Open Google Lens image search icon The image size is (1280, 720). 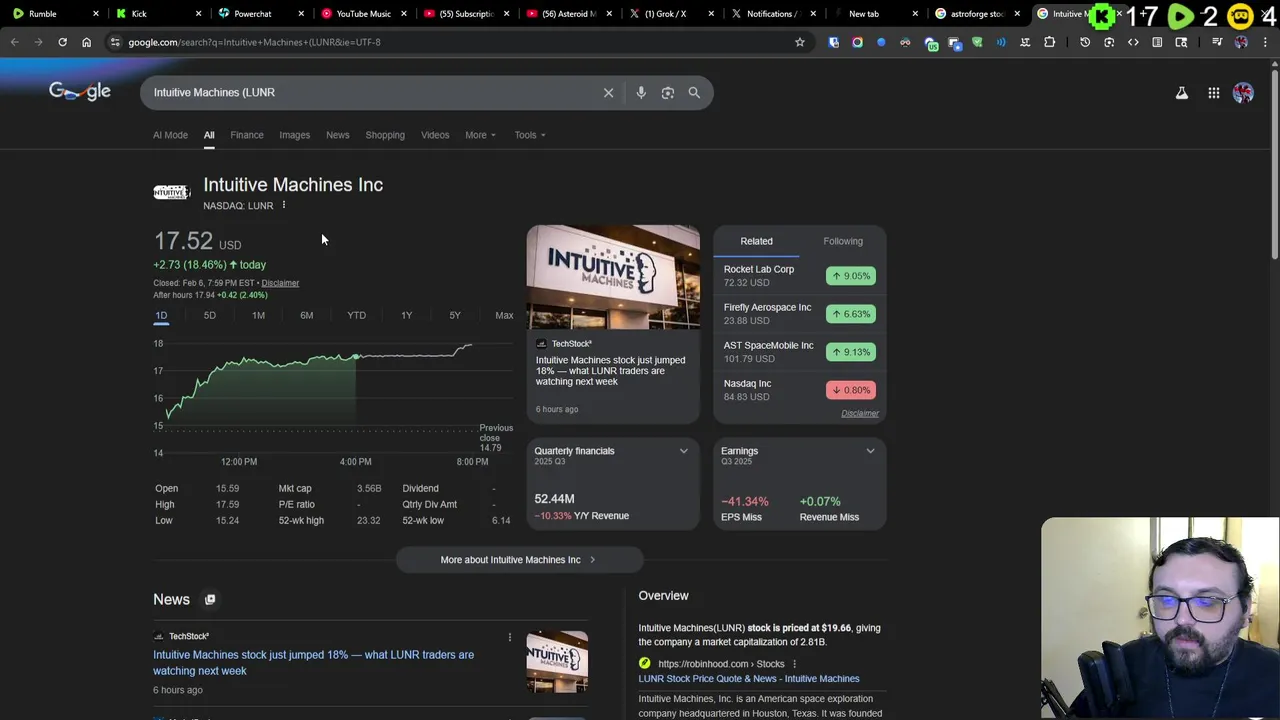[668, 93]
